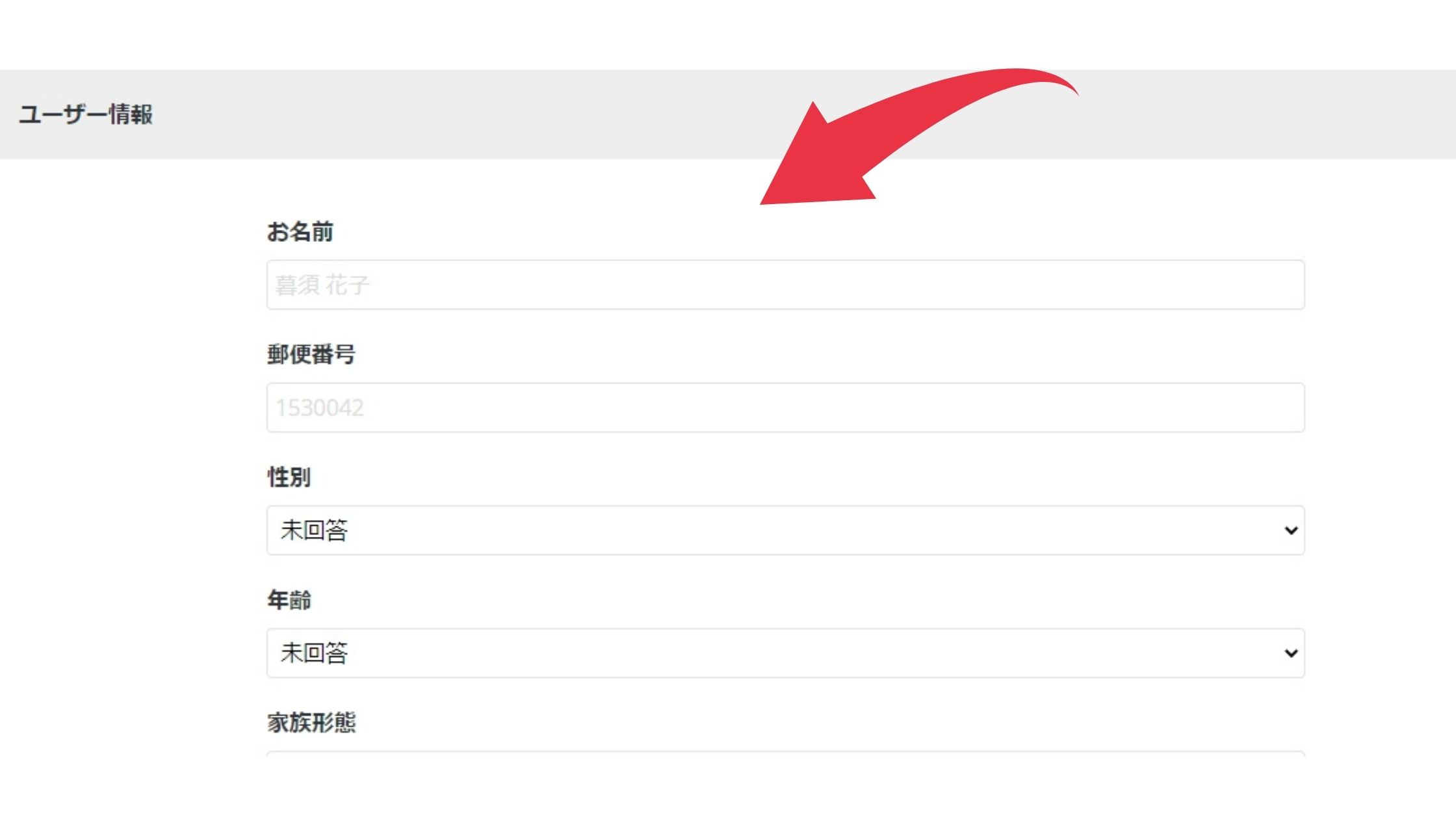Click 未回答 value in age select

pyautogui.click(x=315, y=653)
